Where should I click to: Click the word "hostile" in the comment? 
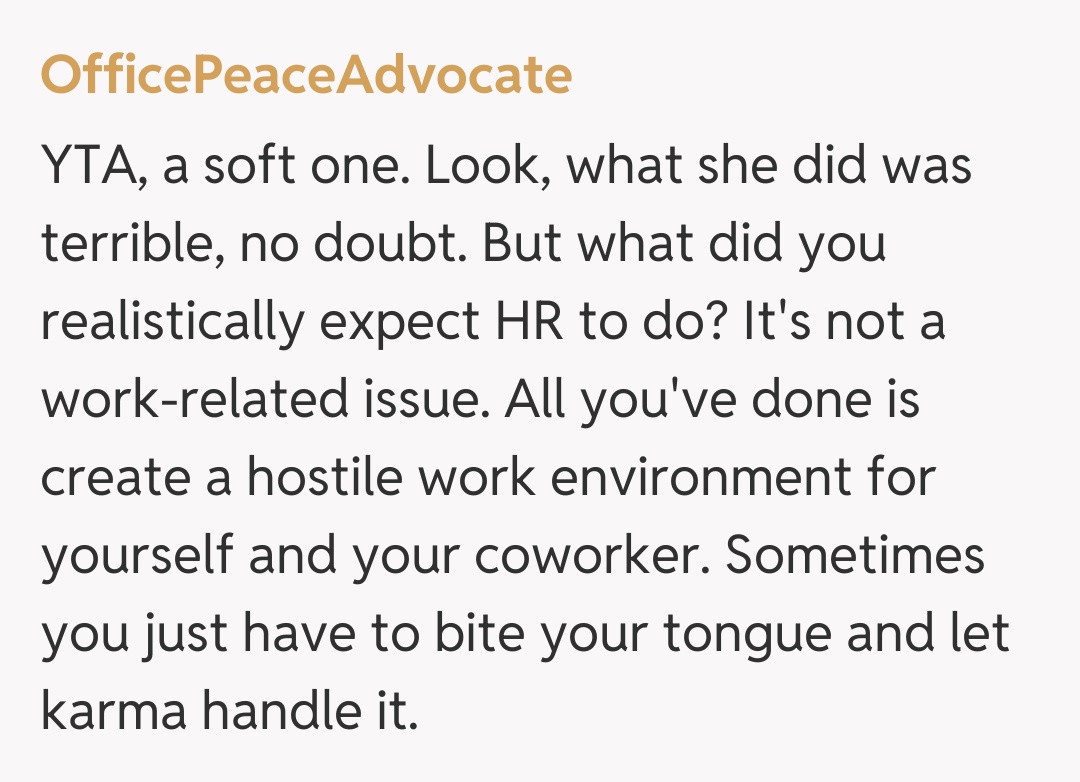(x=325, y=478)
